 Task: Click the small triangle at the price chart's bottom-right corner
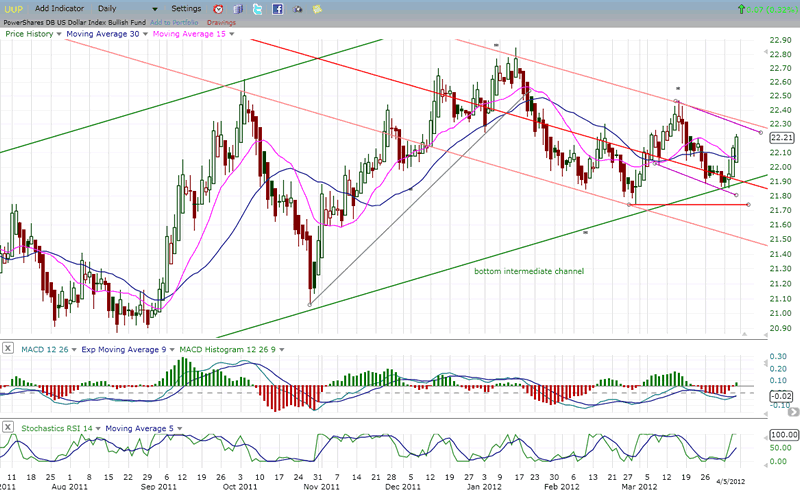744,334
